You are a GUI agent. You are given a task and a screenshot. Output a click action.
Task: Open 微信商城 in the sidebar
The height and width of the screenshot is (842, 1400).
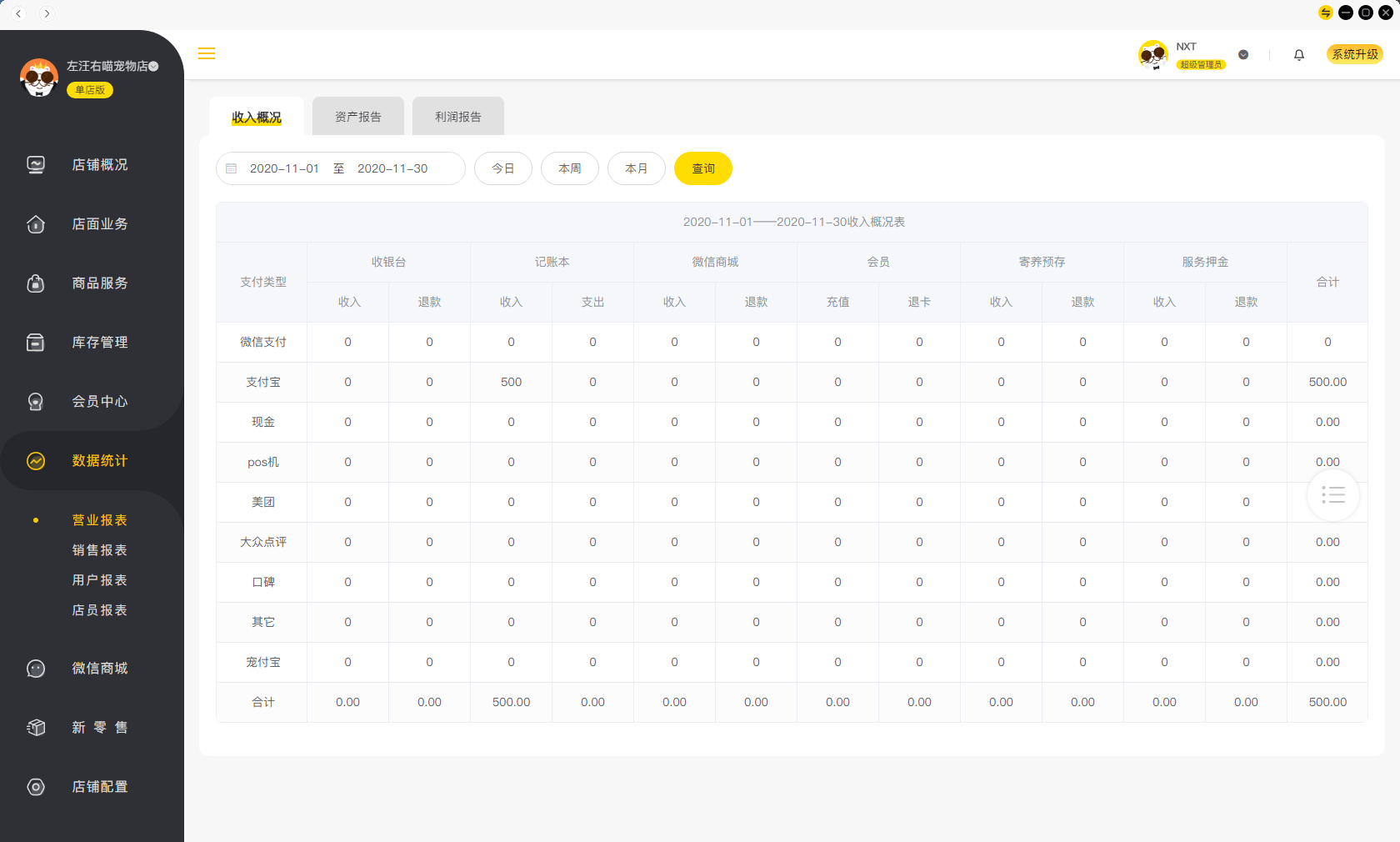pyautogui.click(x=99, y=669)
